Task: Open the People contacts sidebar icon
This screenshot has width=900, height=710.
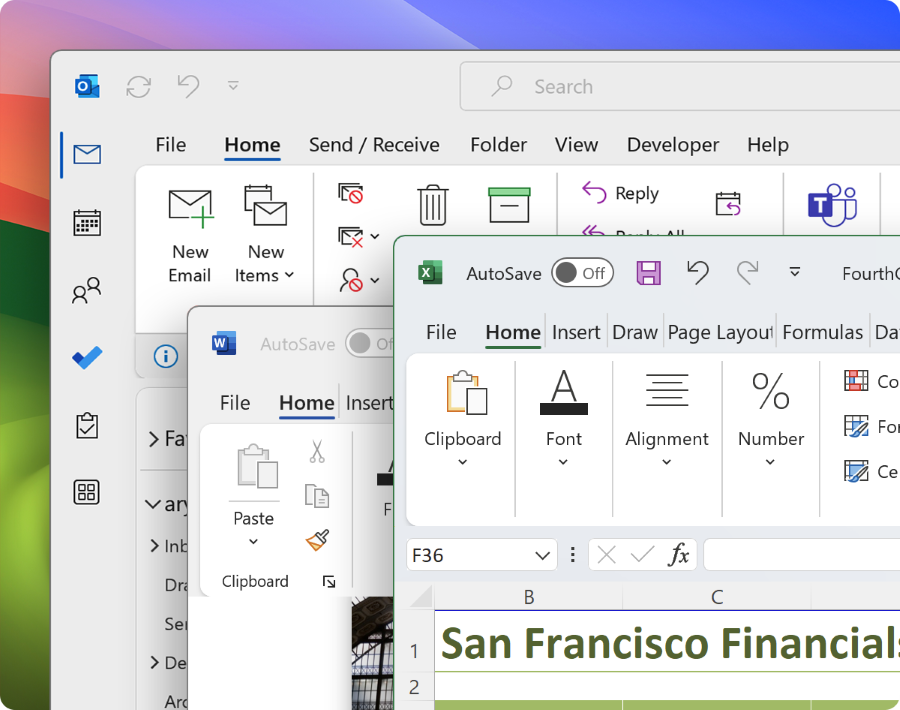Action: point(87,291)
